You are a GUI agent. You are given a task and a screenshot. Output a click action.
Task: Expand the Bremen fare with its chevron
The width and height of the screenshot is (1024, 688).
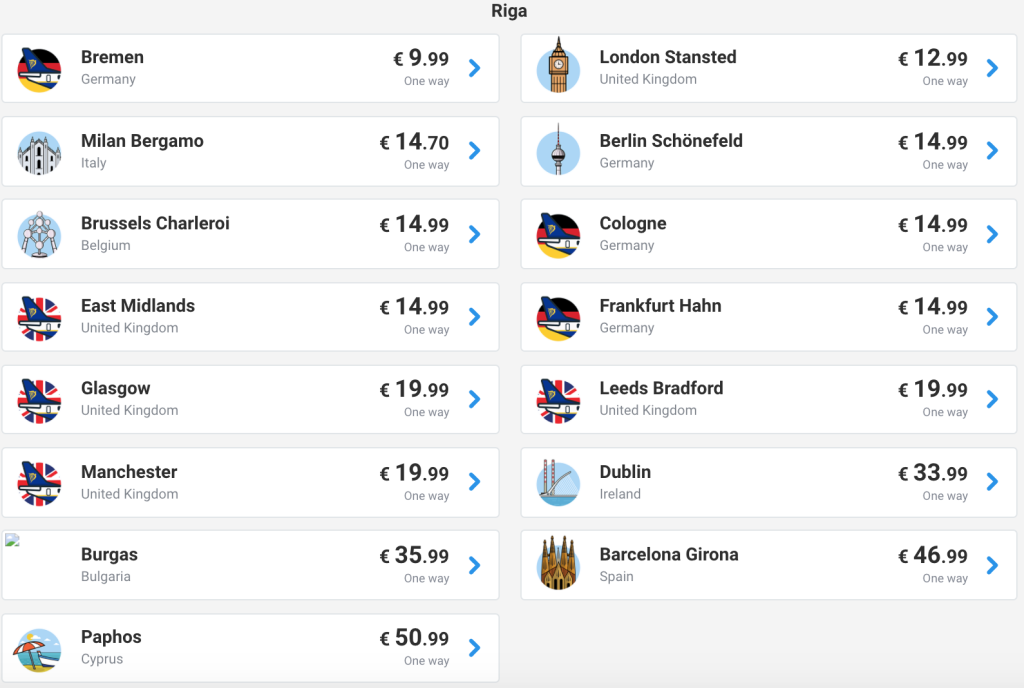(x=475, y=68)
